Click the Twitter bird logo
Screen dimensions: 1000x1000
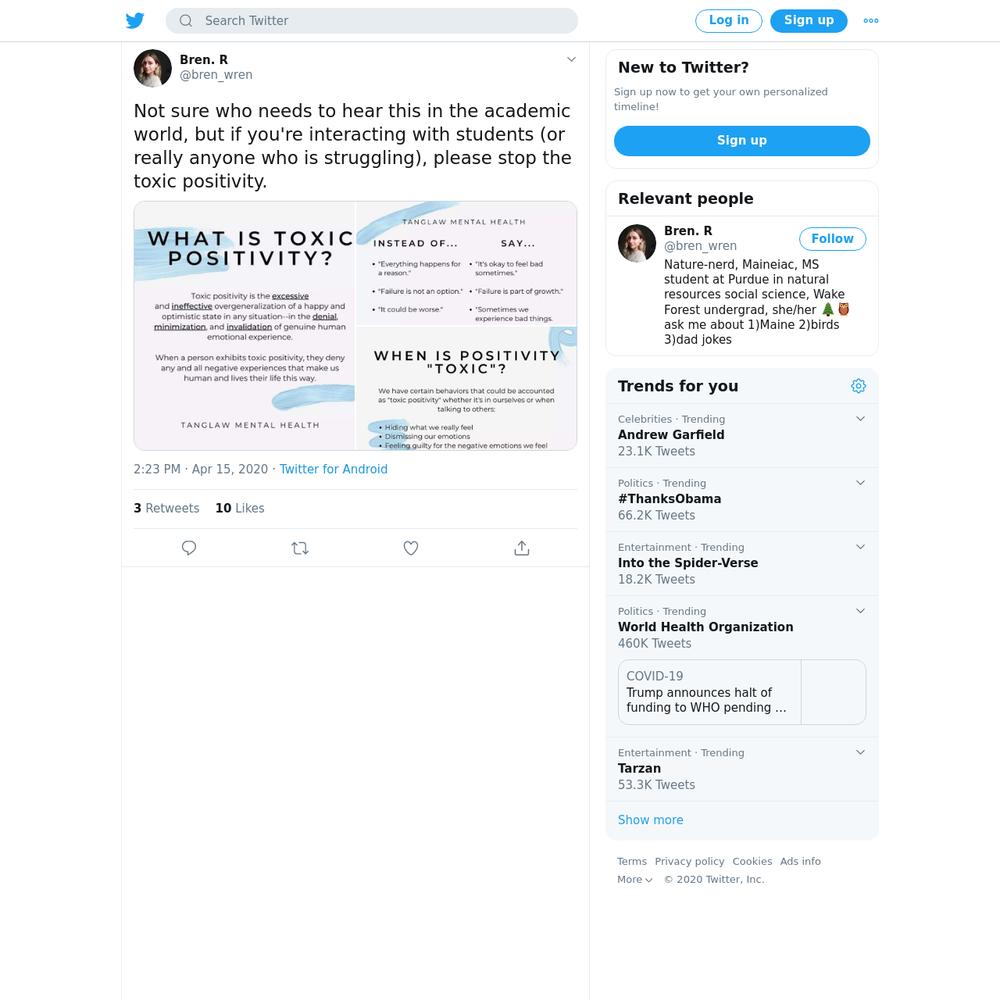[135, 20]
